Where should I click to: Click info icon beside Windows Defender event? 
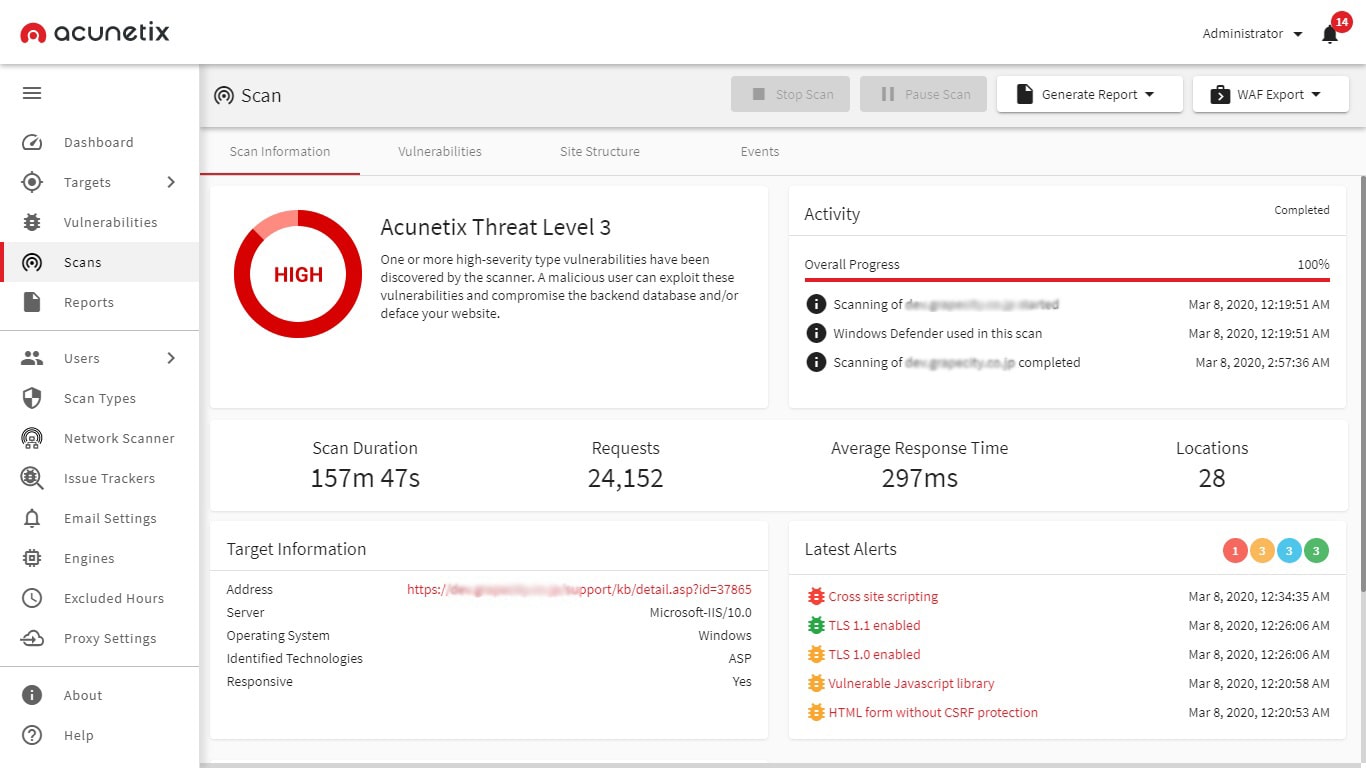(x=816, y=333)
